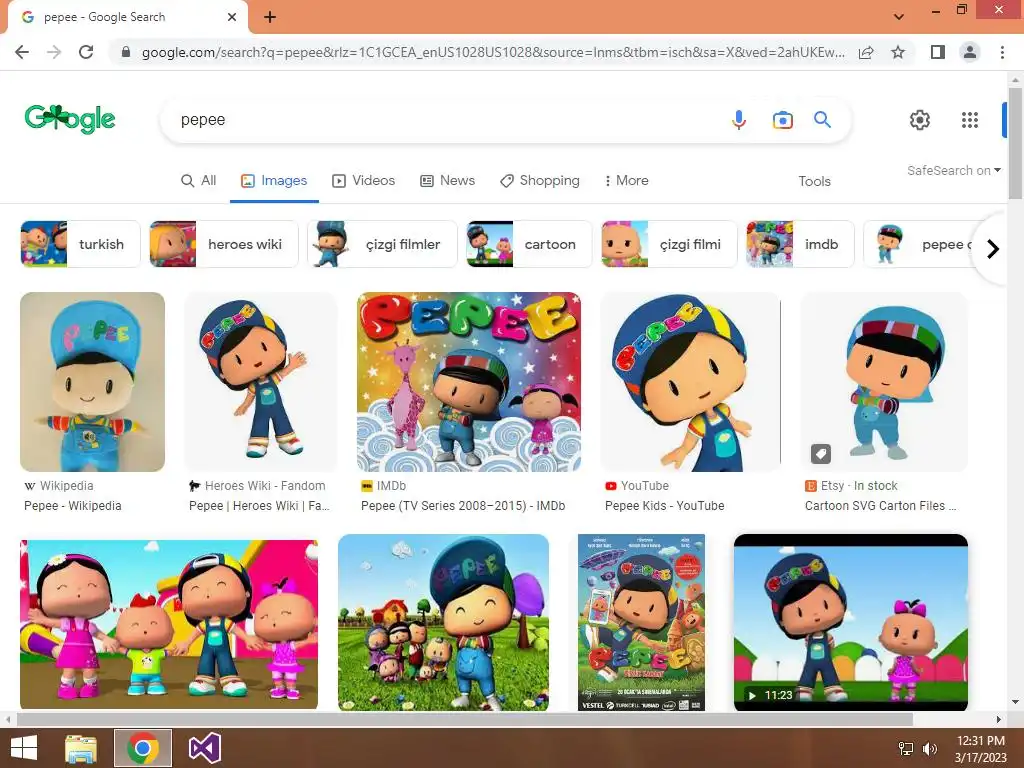Click the blue magnifier search button
Viewport: 1024px width, 768px height.
[822, 120]
